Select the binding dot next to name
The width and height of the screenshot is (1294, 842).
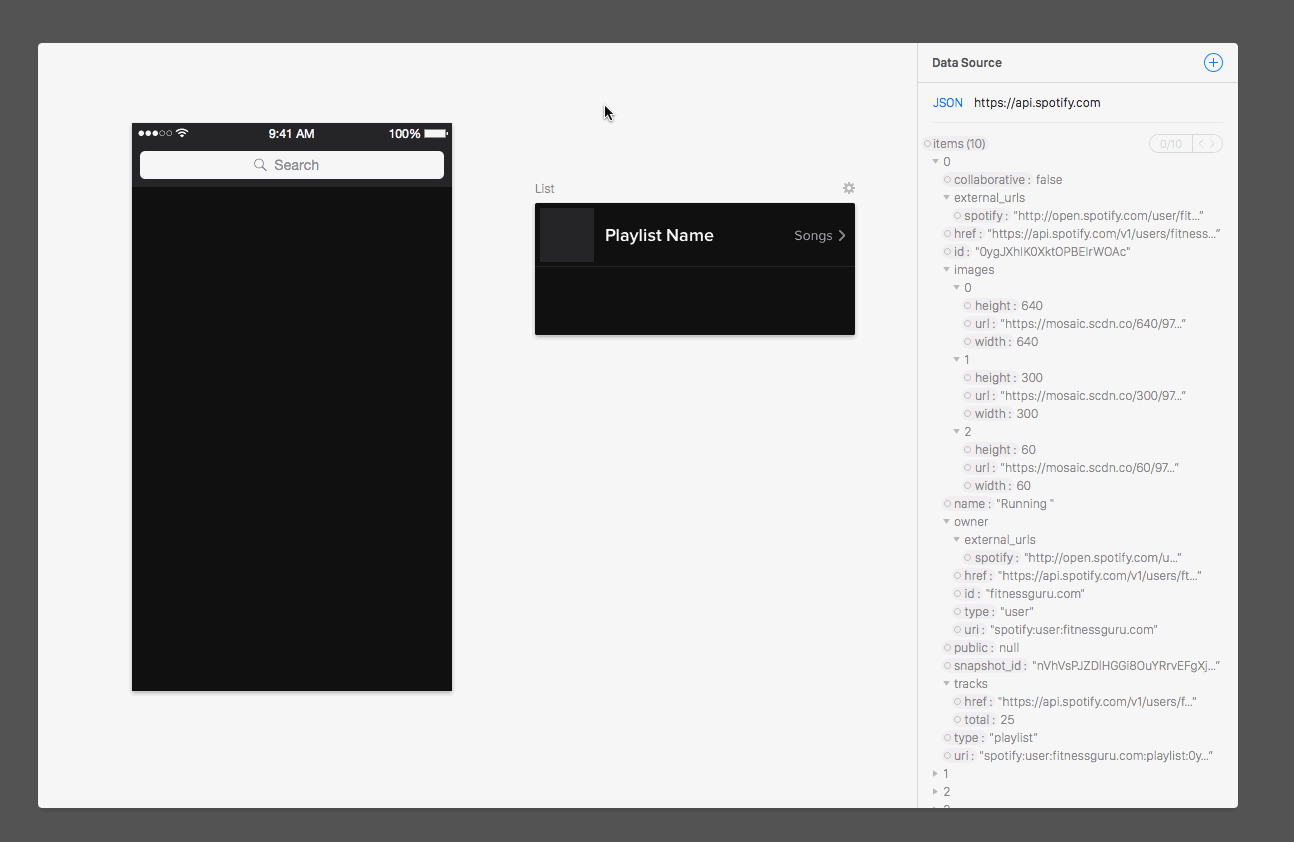(948, 504)
